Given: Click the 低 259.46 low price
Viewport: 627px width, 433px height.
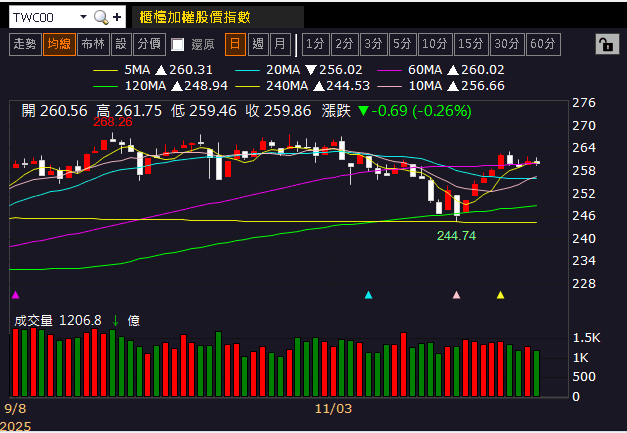Looking at the screenshot, I should (x=204, y=111).
